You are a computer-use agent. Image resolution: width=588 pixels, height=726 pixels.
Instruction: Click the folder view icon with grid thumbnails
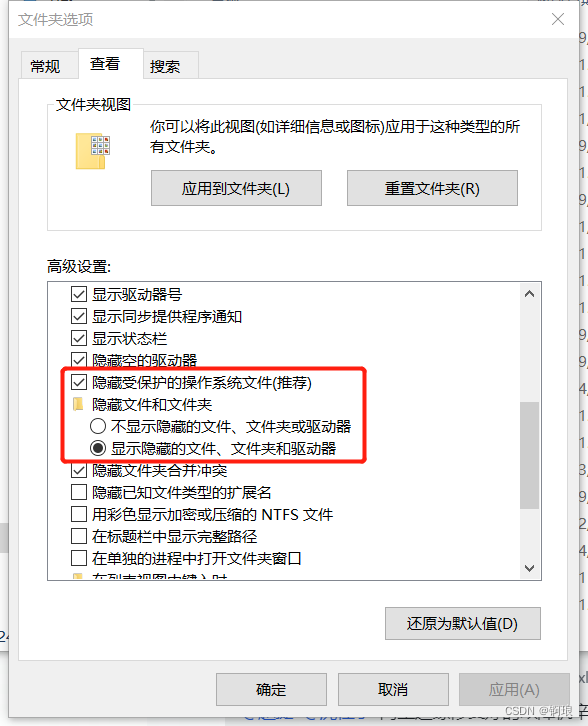[93, 151]
